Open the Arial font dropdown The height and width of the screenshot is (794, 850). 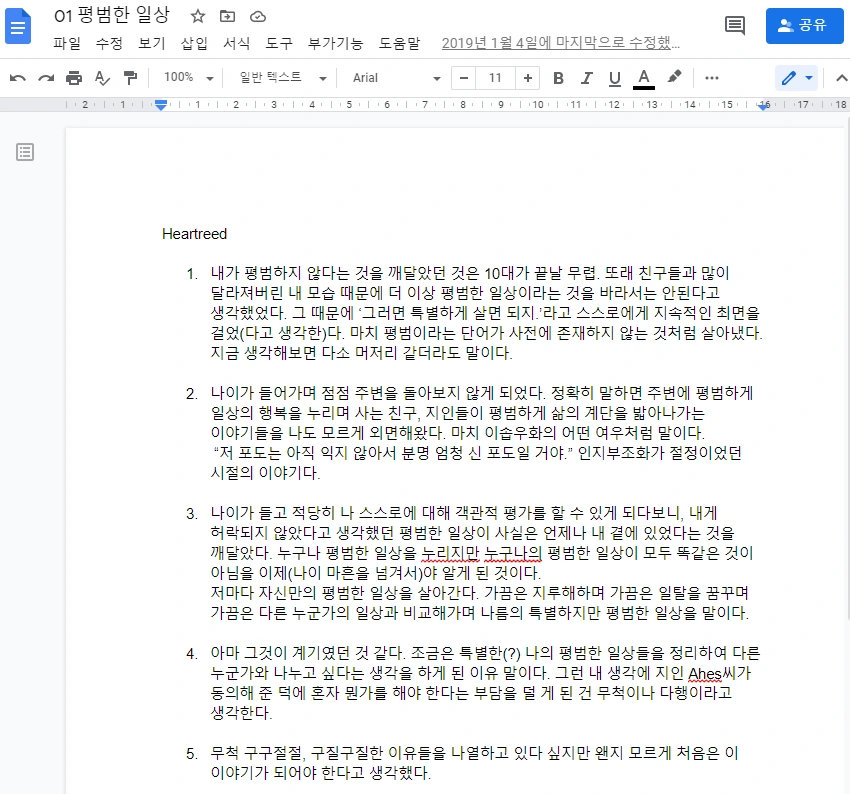click(396, 78)
